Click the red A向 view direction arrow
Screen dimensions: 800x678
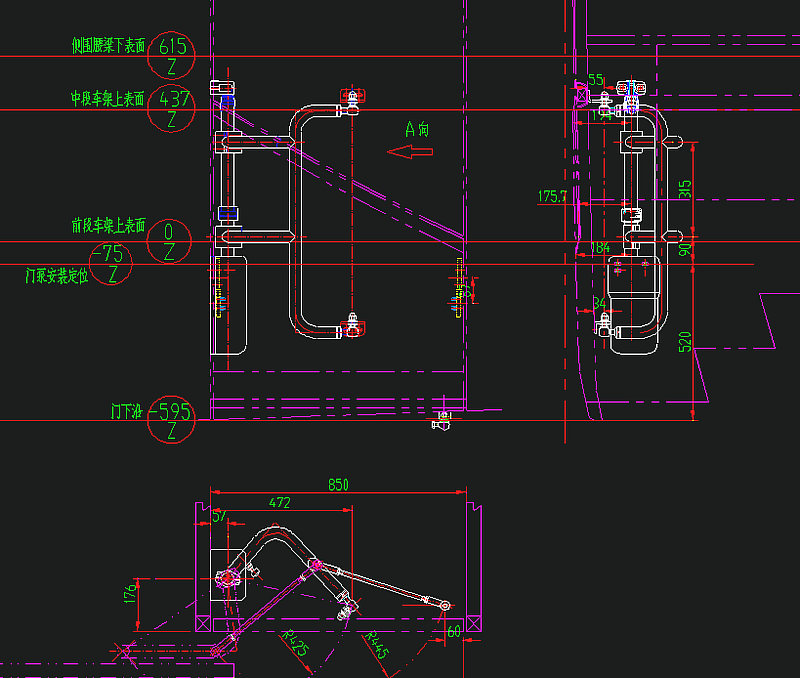410,152
